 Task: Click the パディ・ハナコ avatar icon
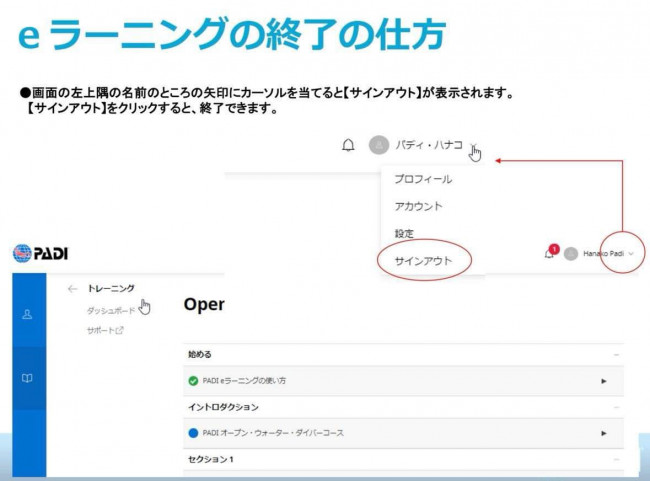point(379,145)
